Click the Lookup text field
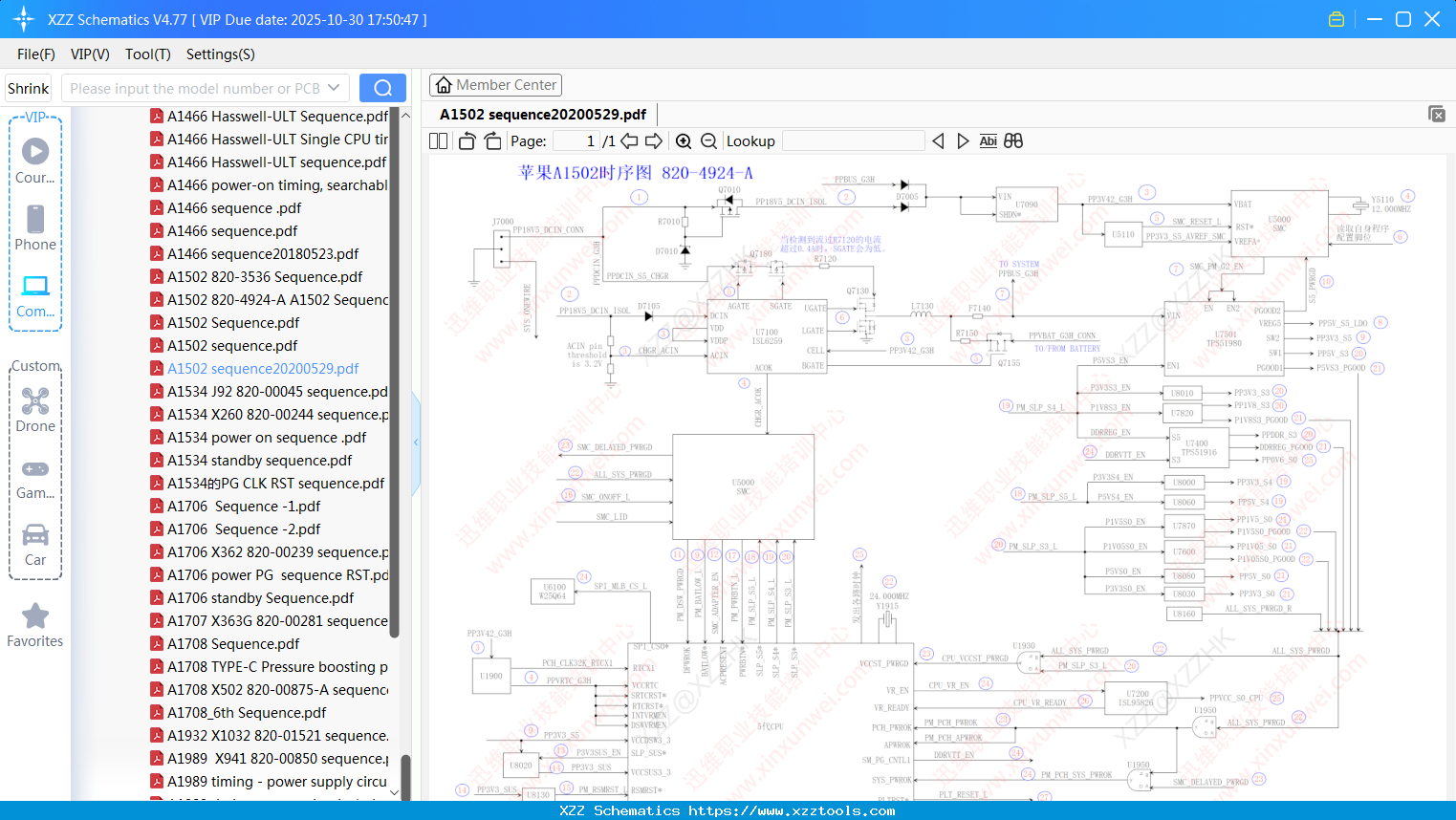 pyautogui.click(x=854, y=140)
